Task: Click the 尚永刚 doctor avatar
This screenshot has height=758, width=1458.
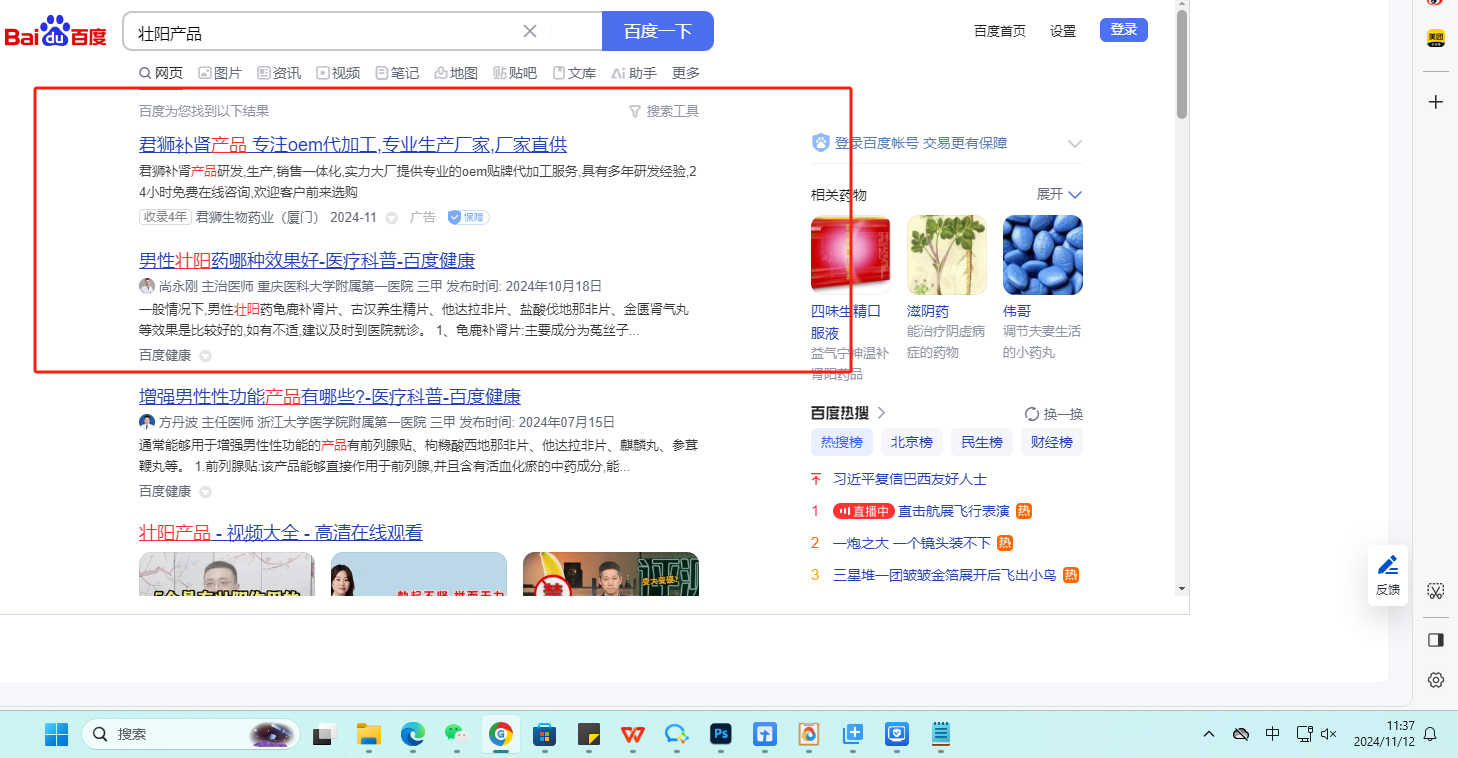Action: pos(147,286)
